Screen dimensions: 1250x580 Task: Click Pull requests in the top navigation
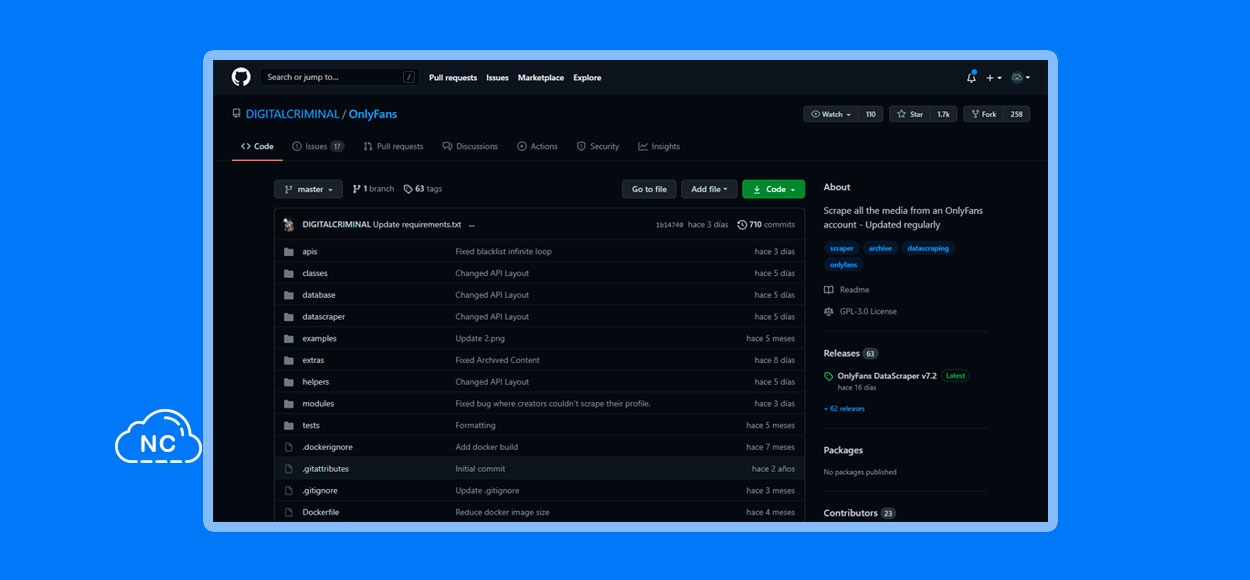point(453,78)
